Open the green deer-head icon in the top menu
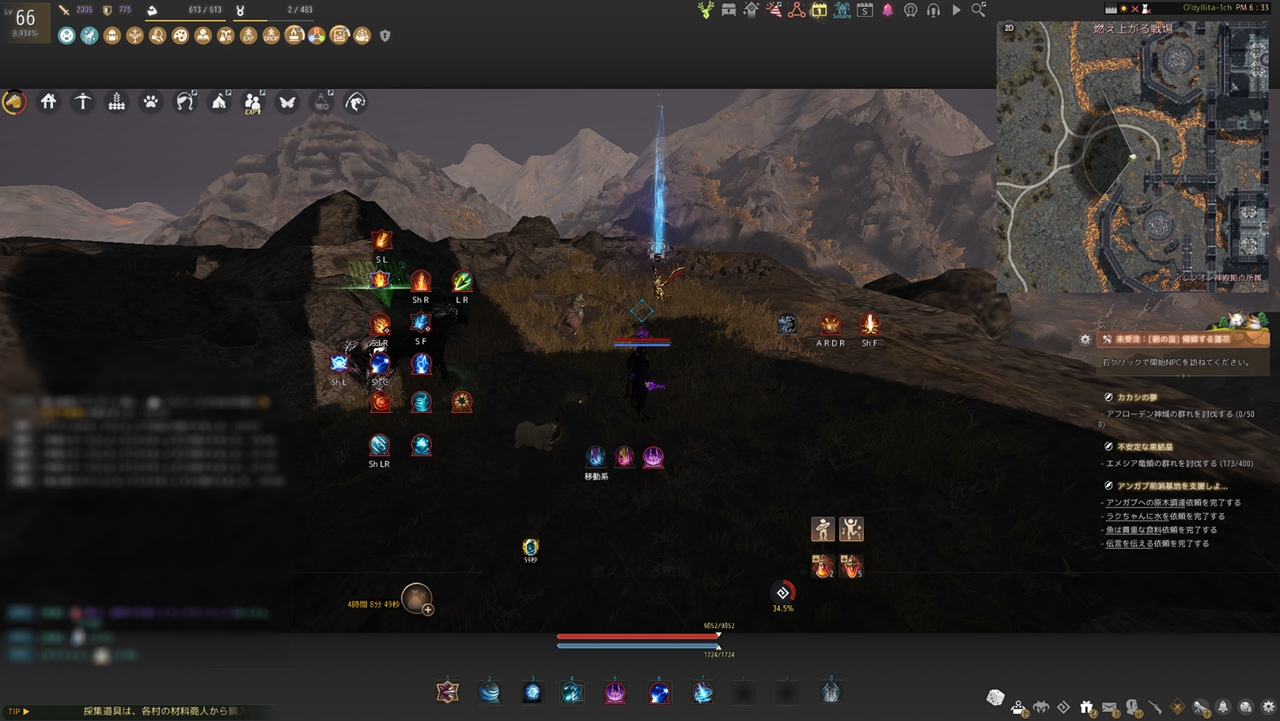Screen dimensions: 1280x721 (x=707, y=10)
